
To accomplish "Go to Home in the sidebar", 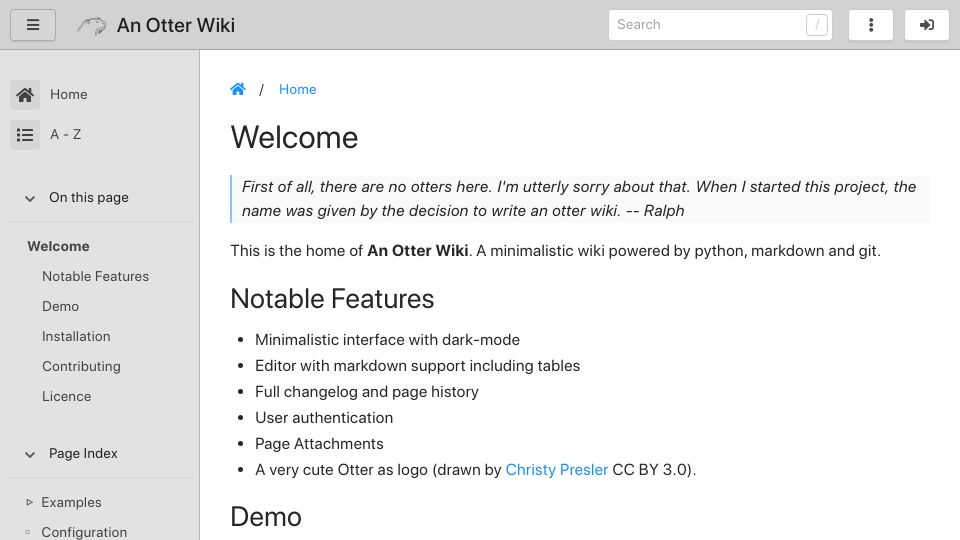I will (69, 94).
